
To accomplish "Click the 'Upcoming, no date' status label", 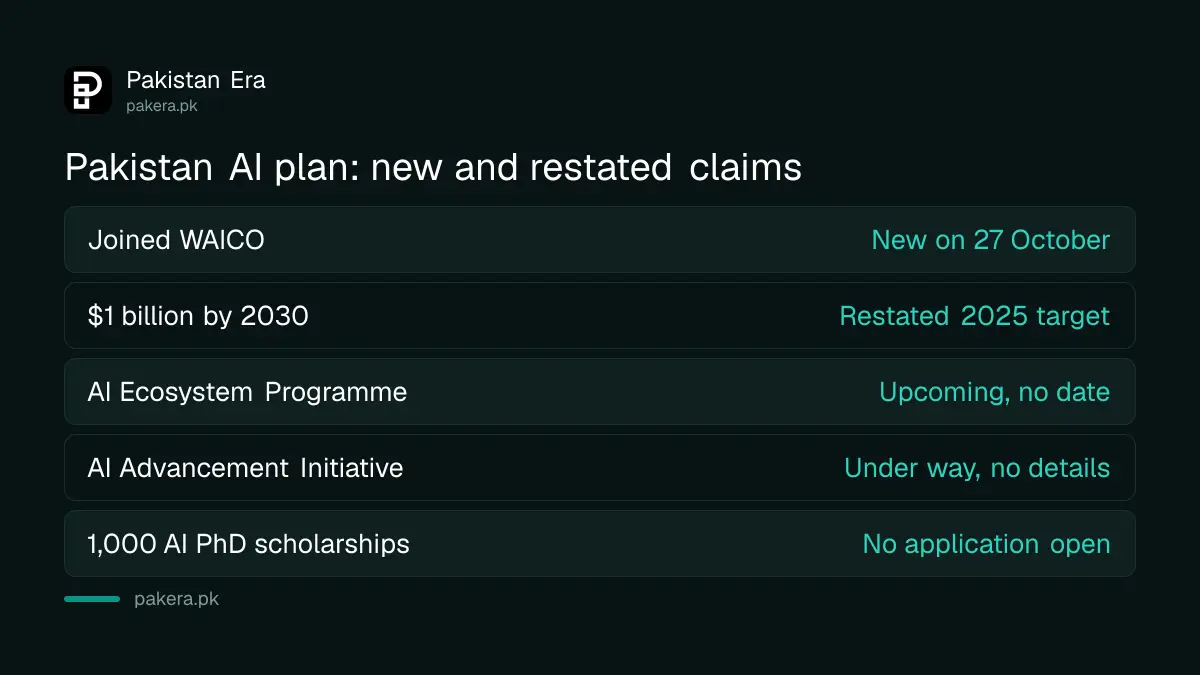I will click(994, 392).
